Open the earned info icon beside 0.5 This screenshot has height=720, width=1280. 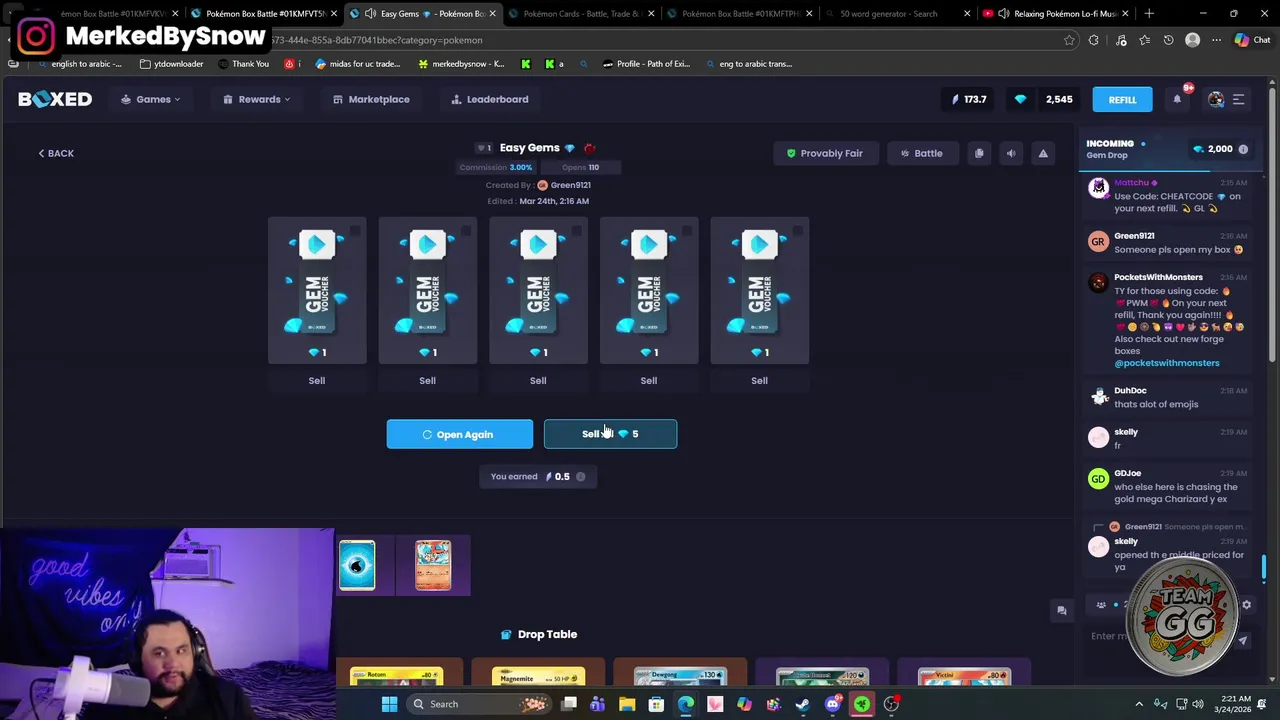pyautogui.click(x=580, y=477)
